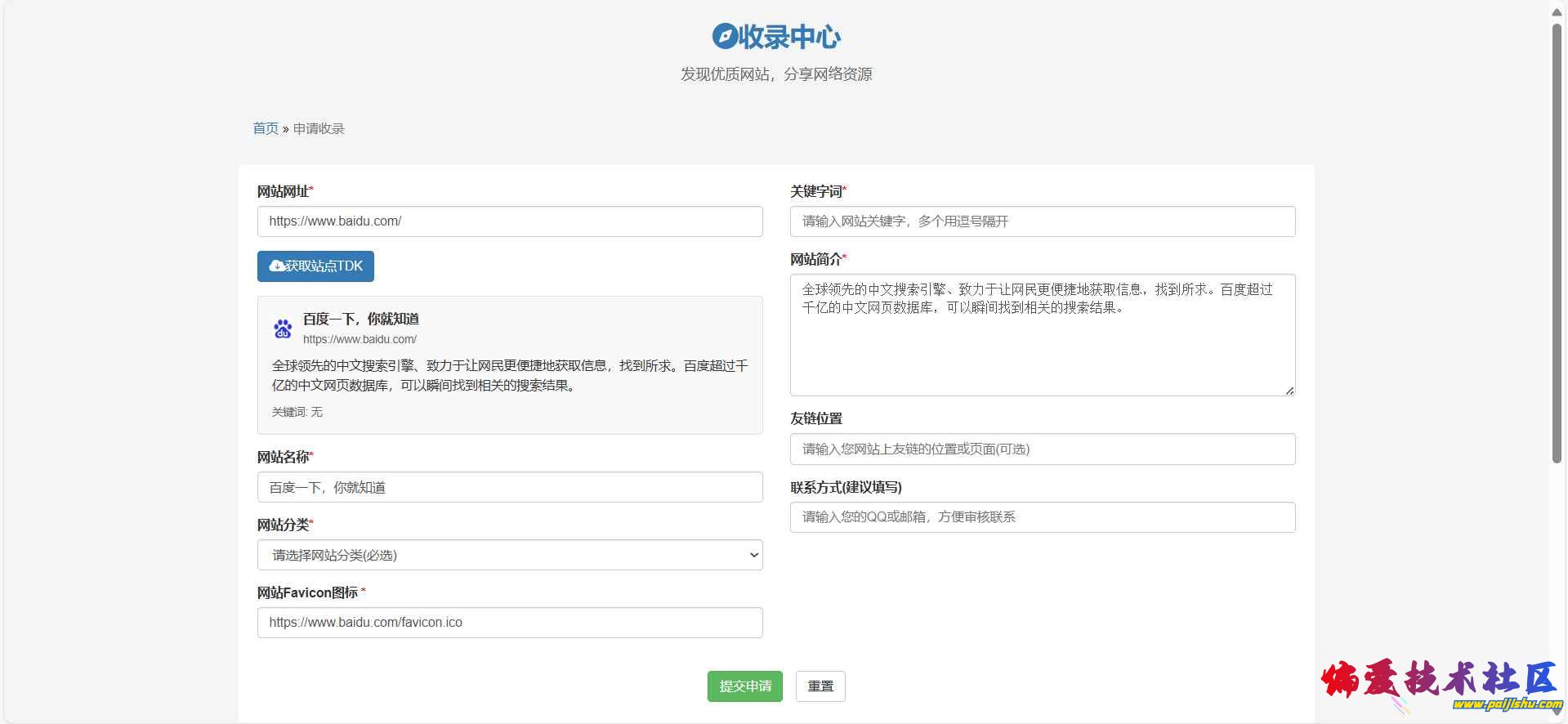Click the 关键字词 keywords input field
Image resolution: width=1568 pixels, height=724 pixels.
point(1042,221)
